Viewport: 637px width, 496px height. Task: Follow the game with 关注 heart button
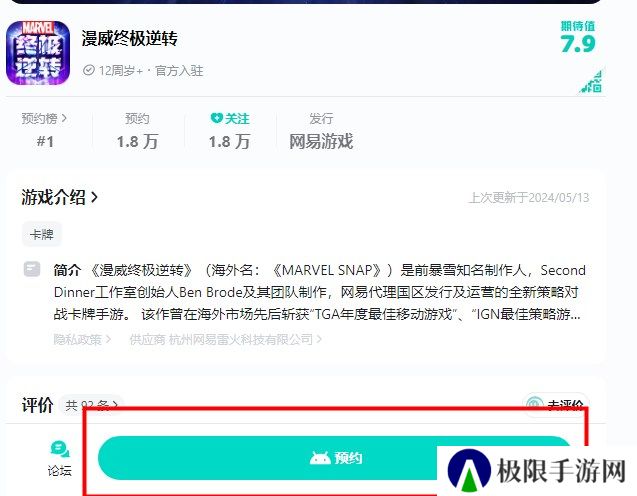point(230,119)
